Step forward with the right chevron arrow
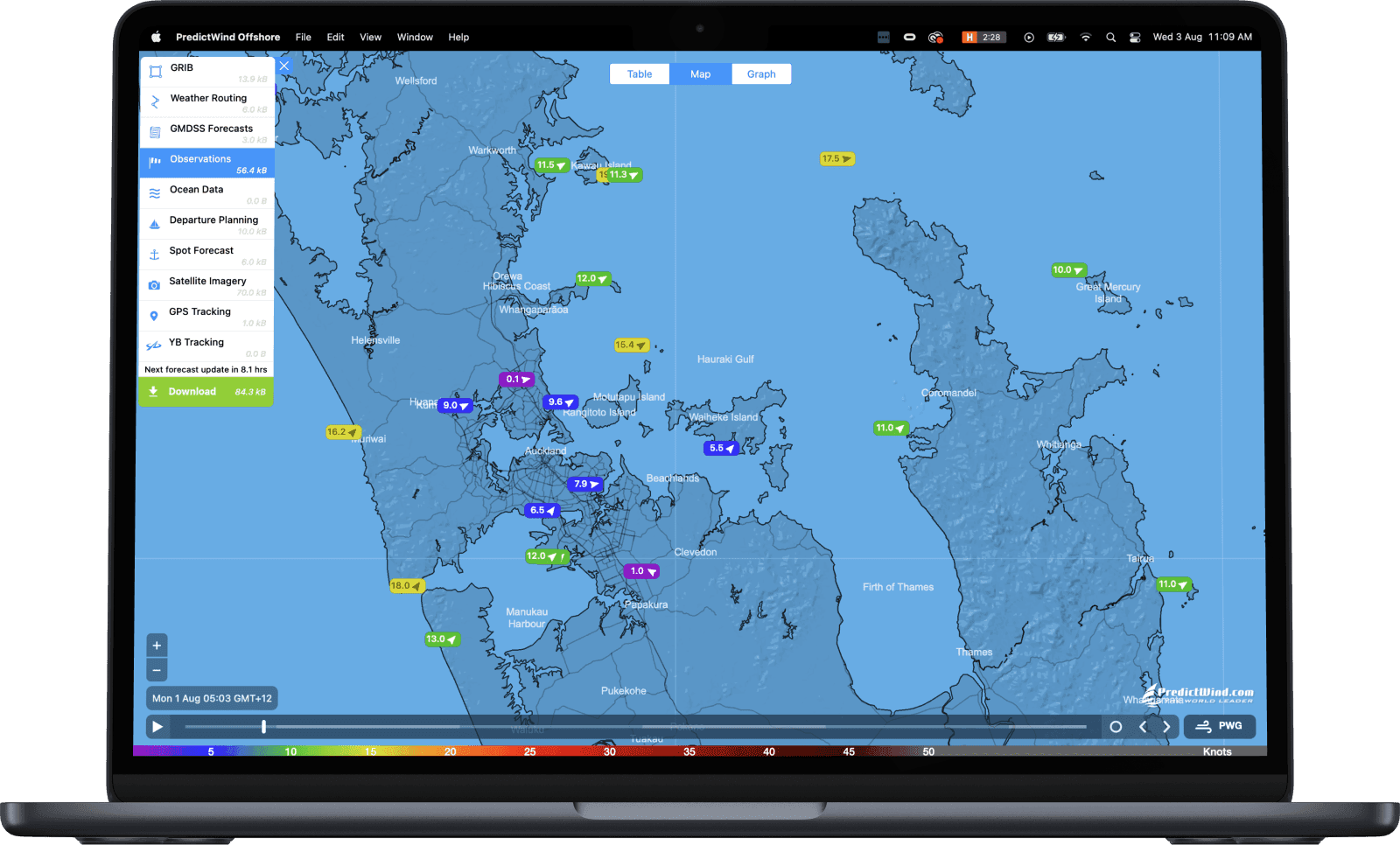 (x=1167, y=726)
